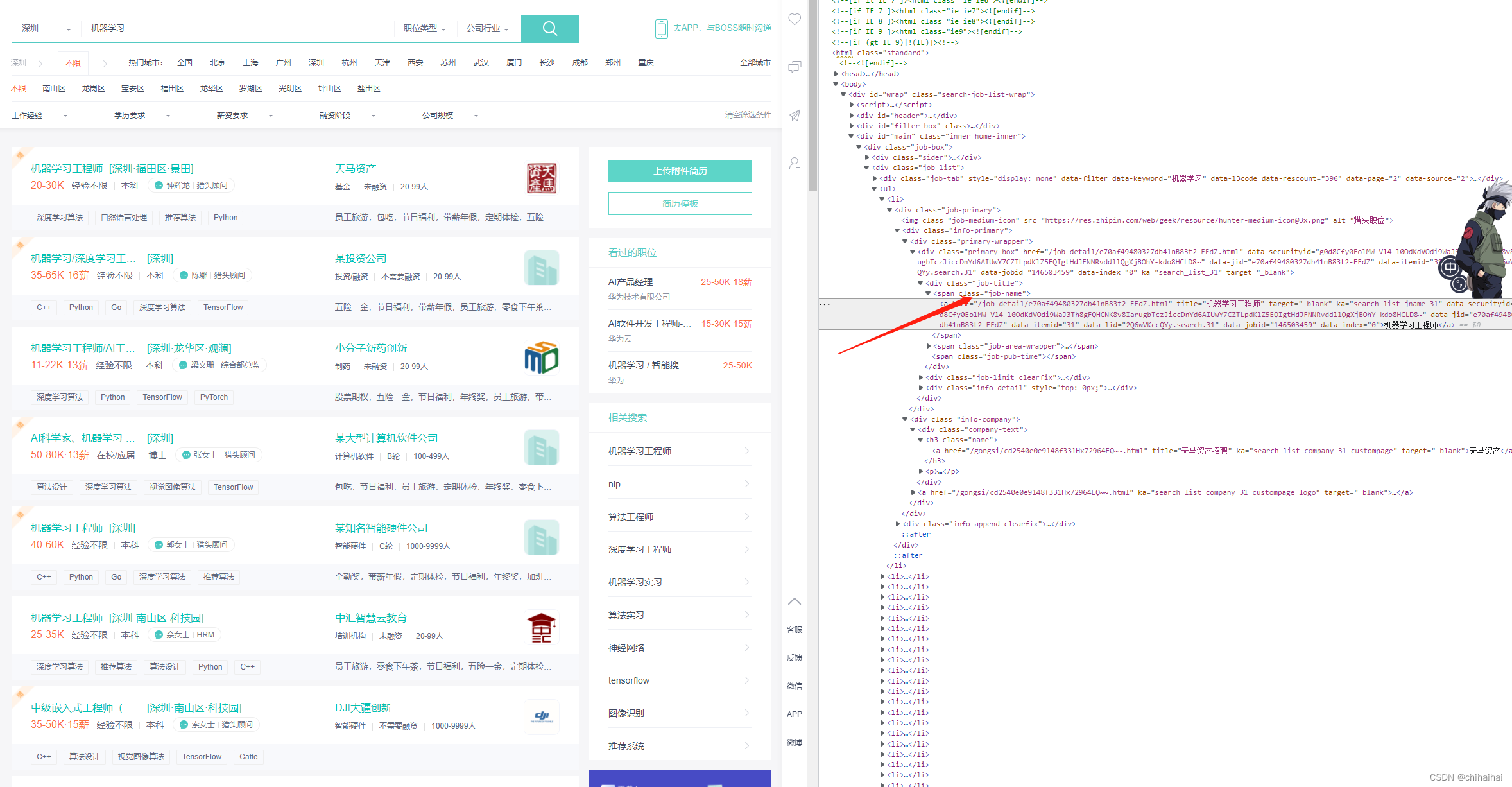Viewport: 1512px width, 787px height.
Task: Click 上传附件简历 button
Action: tap(680, 171)
